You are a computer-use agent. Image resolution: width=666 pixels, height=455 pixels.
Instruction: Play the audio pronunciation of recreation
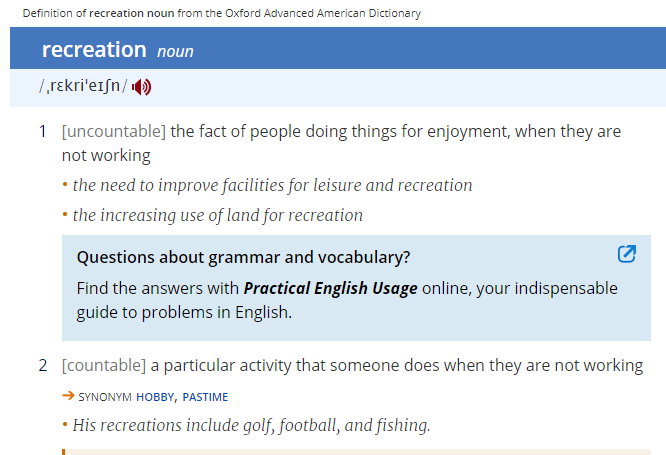(141, 87)
